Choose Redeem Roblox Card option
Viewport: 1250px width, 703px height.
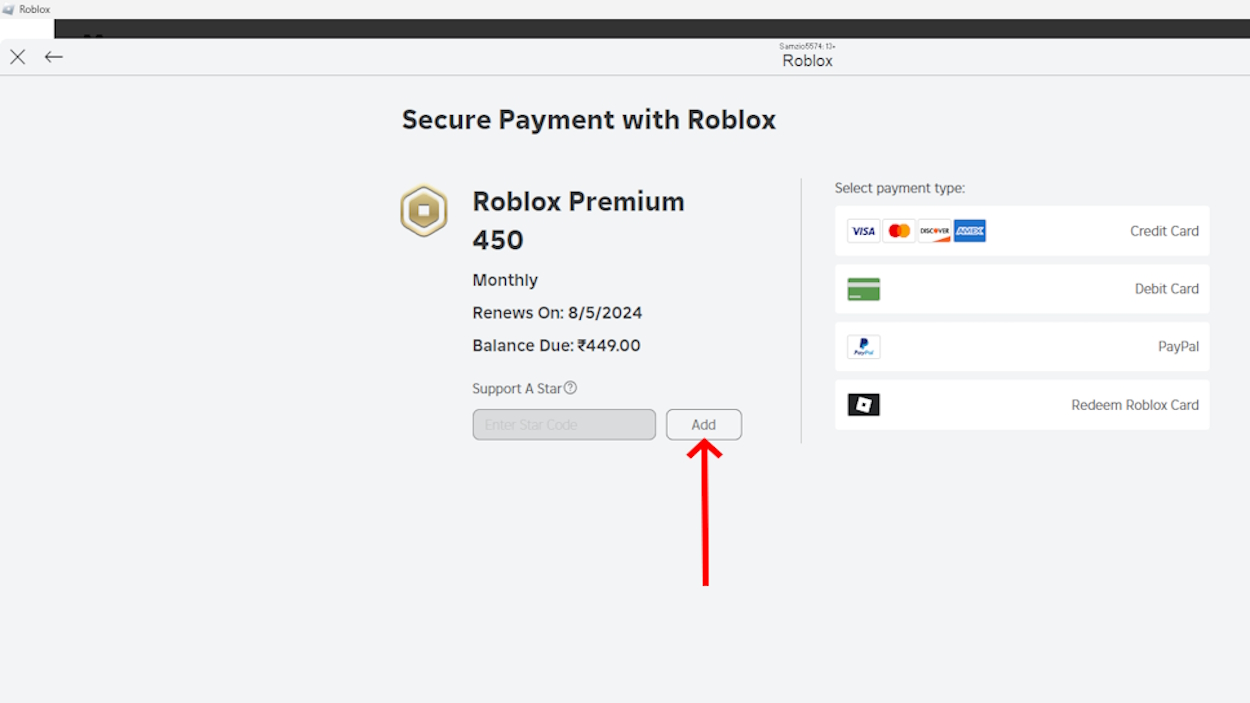pos(1022,405)
